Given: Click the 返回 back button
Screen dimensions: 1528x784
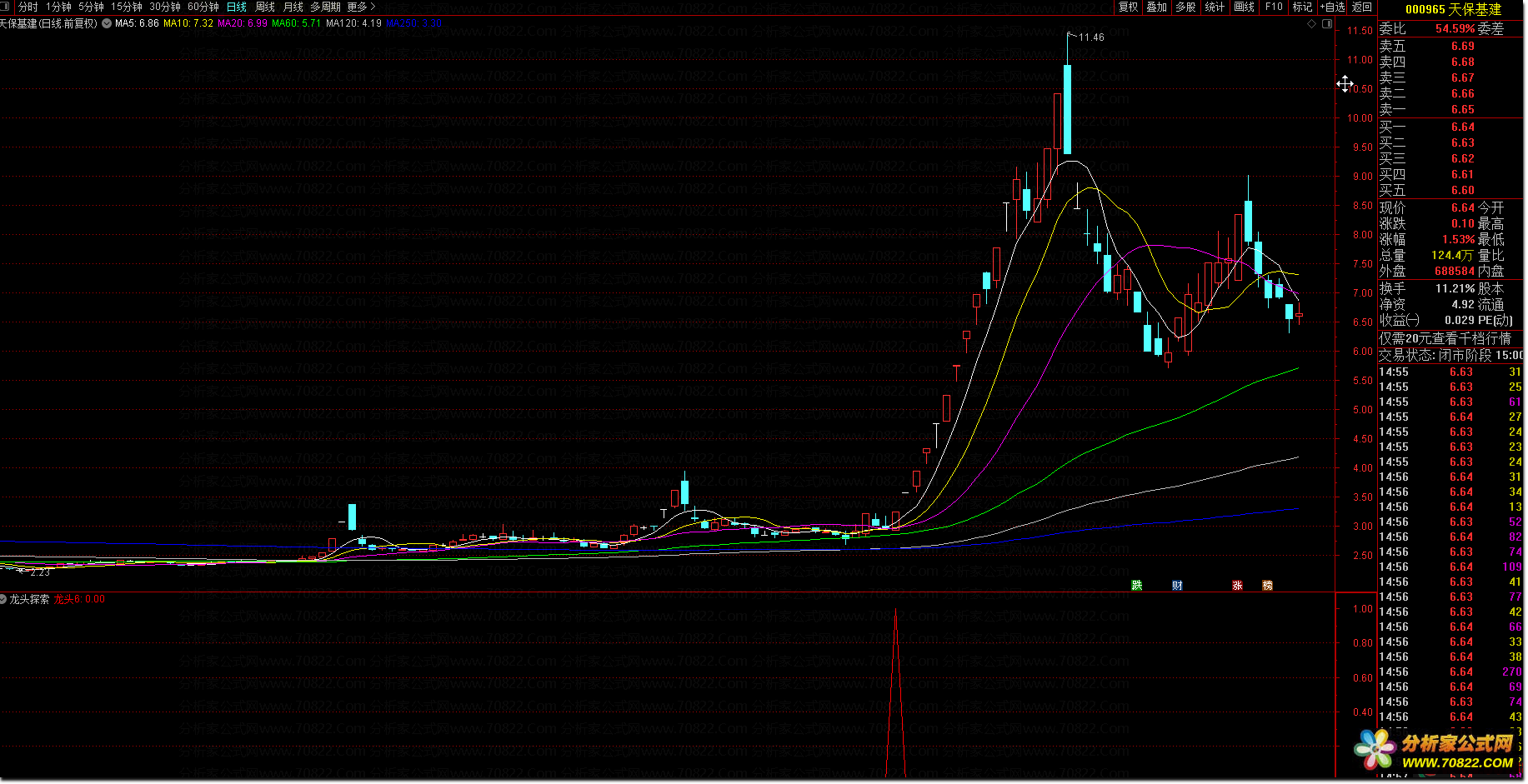Looking at the screenshot, I should (1362, 7).
